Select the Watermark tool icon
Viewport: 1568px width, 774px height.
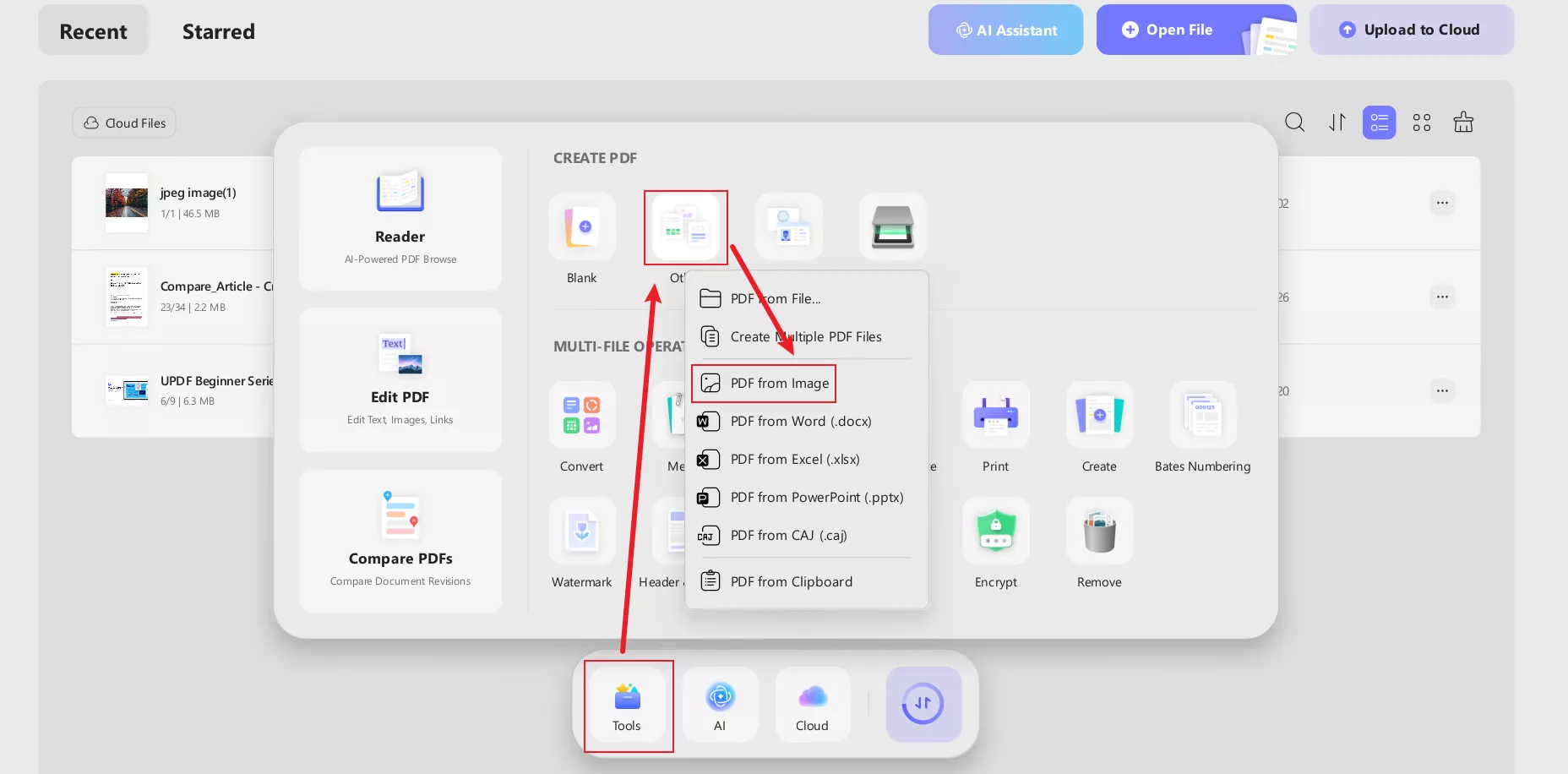click(581, 531)
